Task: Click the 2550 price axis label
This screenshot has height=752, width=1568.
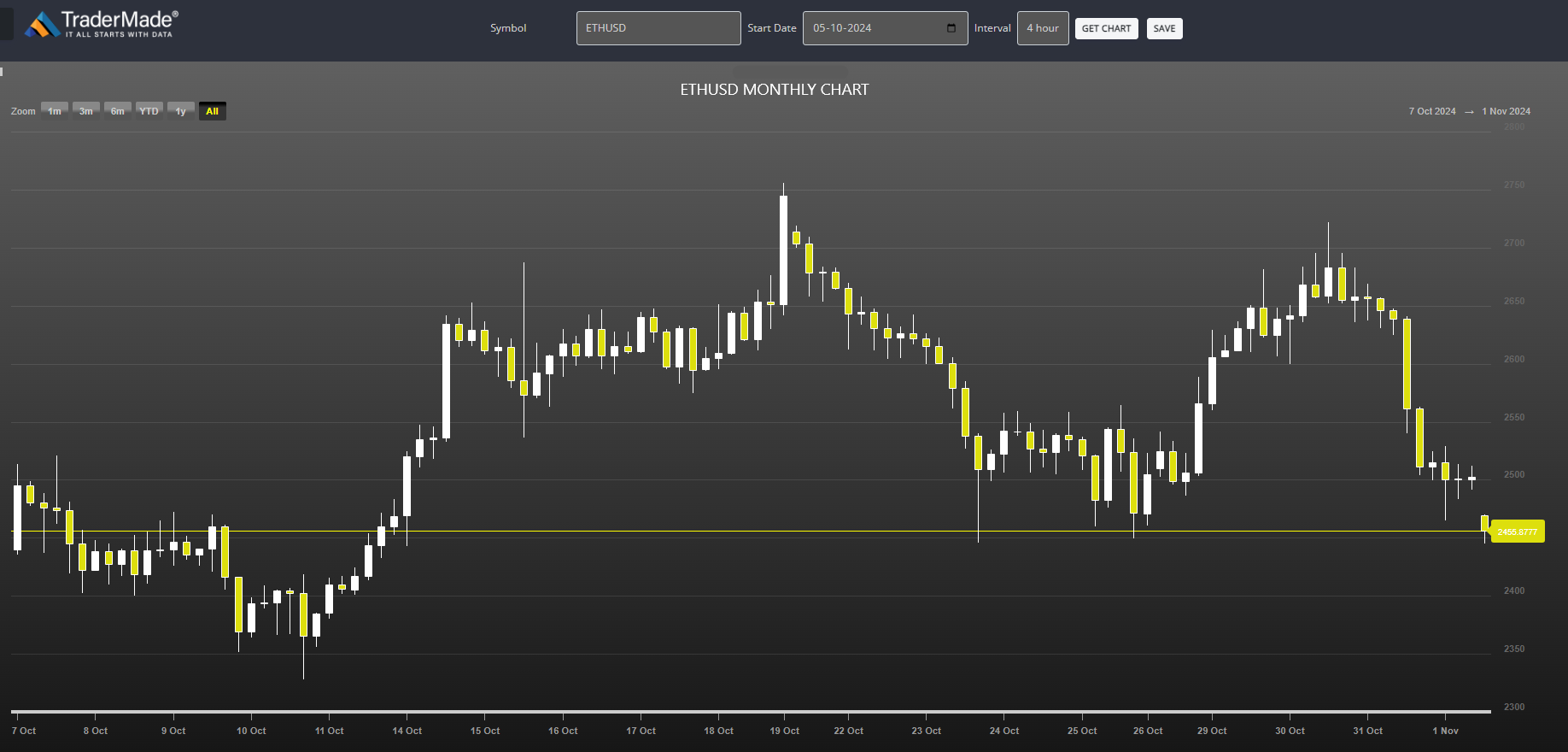Action: coord(1514,417)
